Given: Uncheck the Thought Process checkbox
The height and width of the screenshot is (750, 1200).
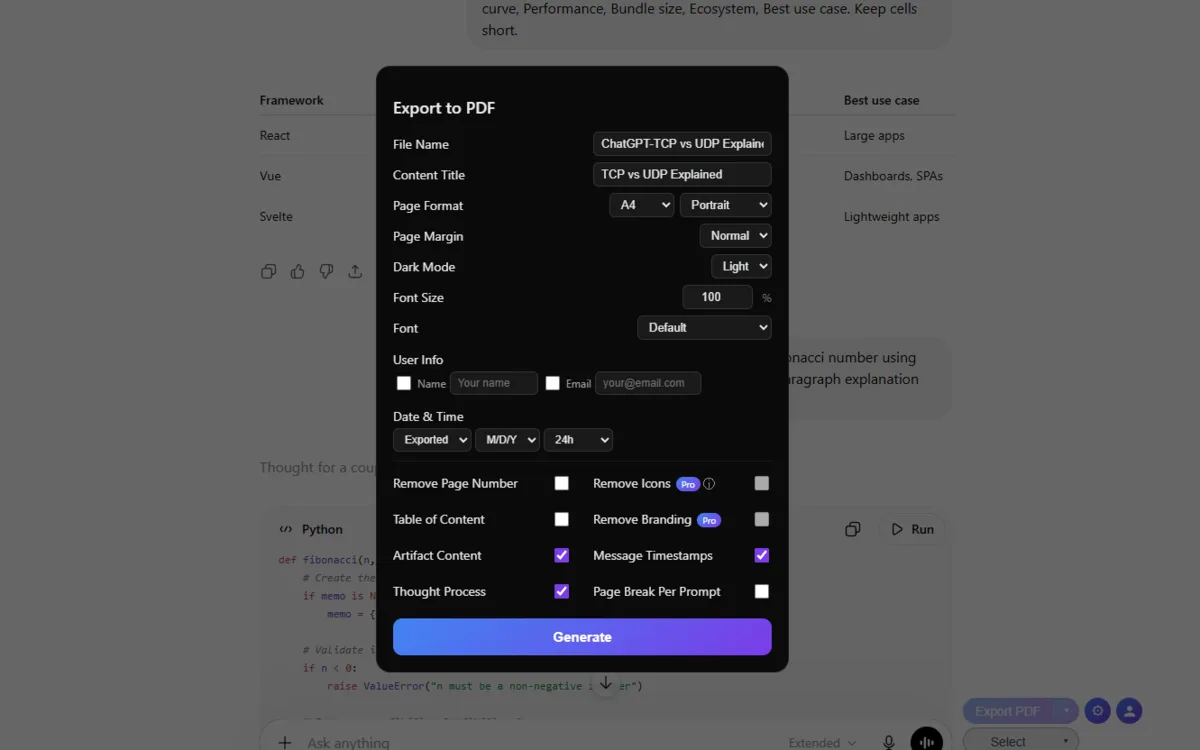Looking at the screenshot, I should (x=562, y=591).
